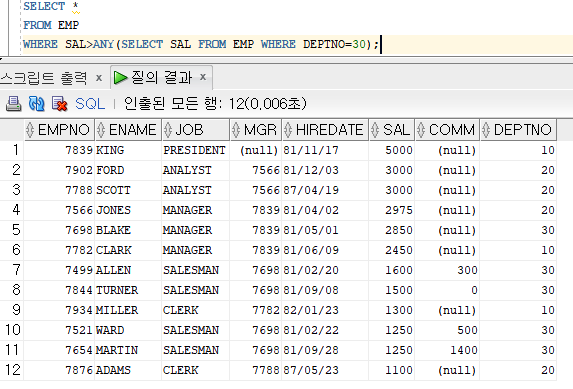Select the 2450 salary cell
573x389 pixels.
(x=392, y=250)
